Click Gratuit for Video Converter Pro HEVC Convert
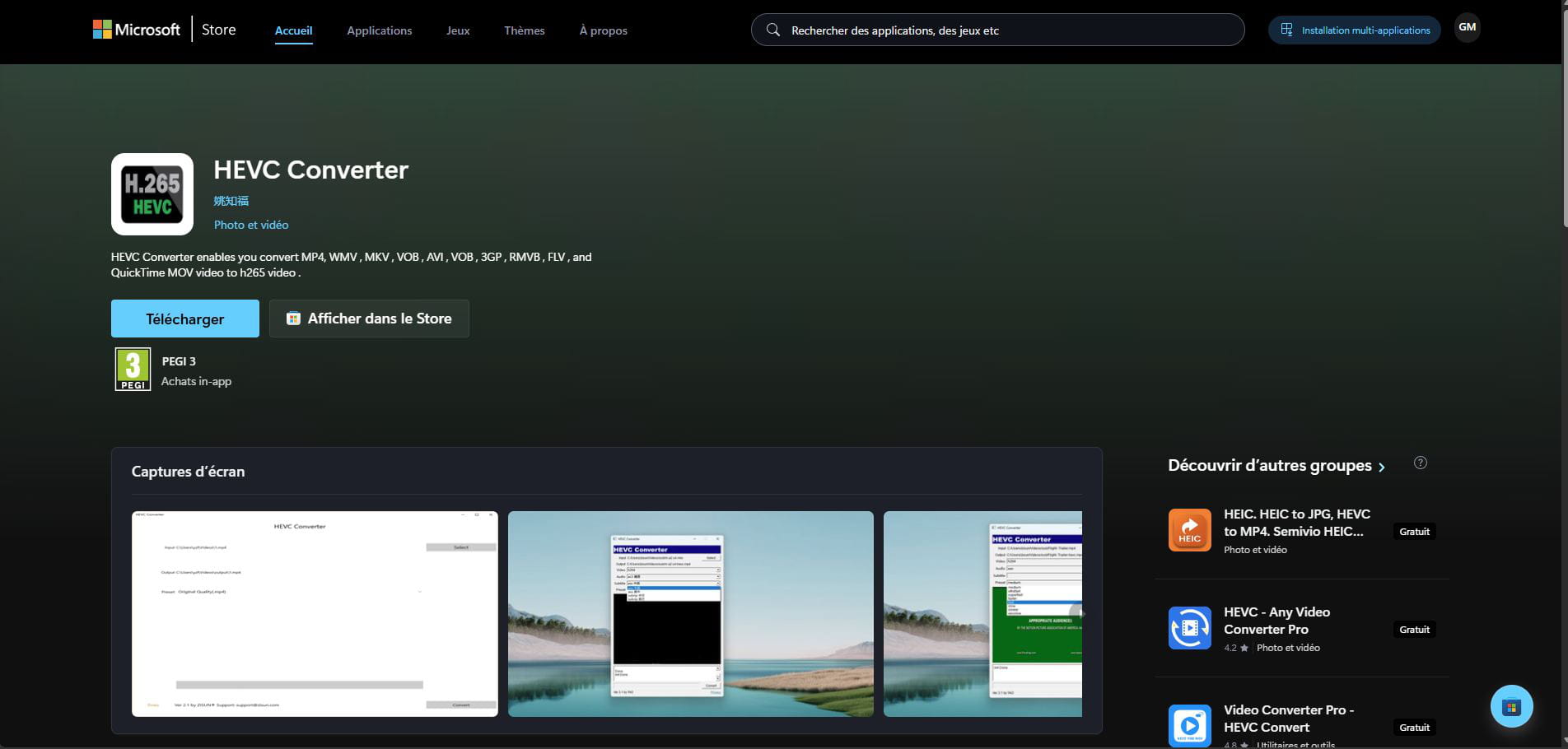Screen dimensions: 1568x749 click(x=1414, y=728)
